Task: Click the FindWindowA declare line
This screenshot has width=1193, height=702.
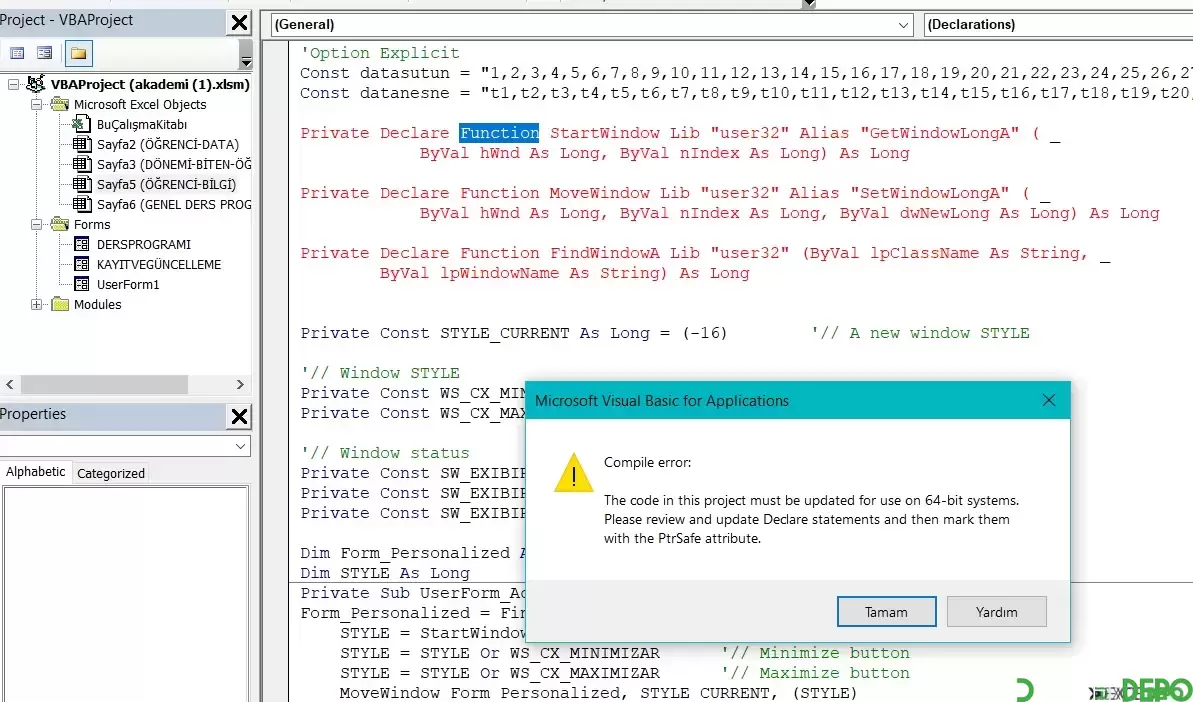Action: 705,253
